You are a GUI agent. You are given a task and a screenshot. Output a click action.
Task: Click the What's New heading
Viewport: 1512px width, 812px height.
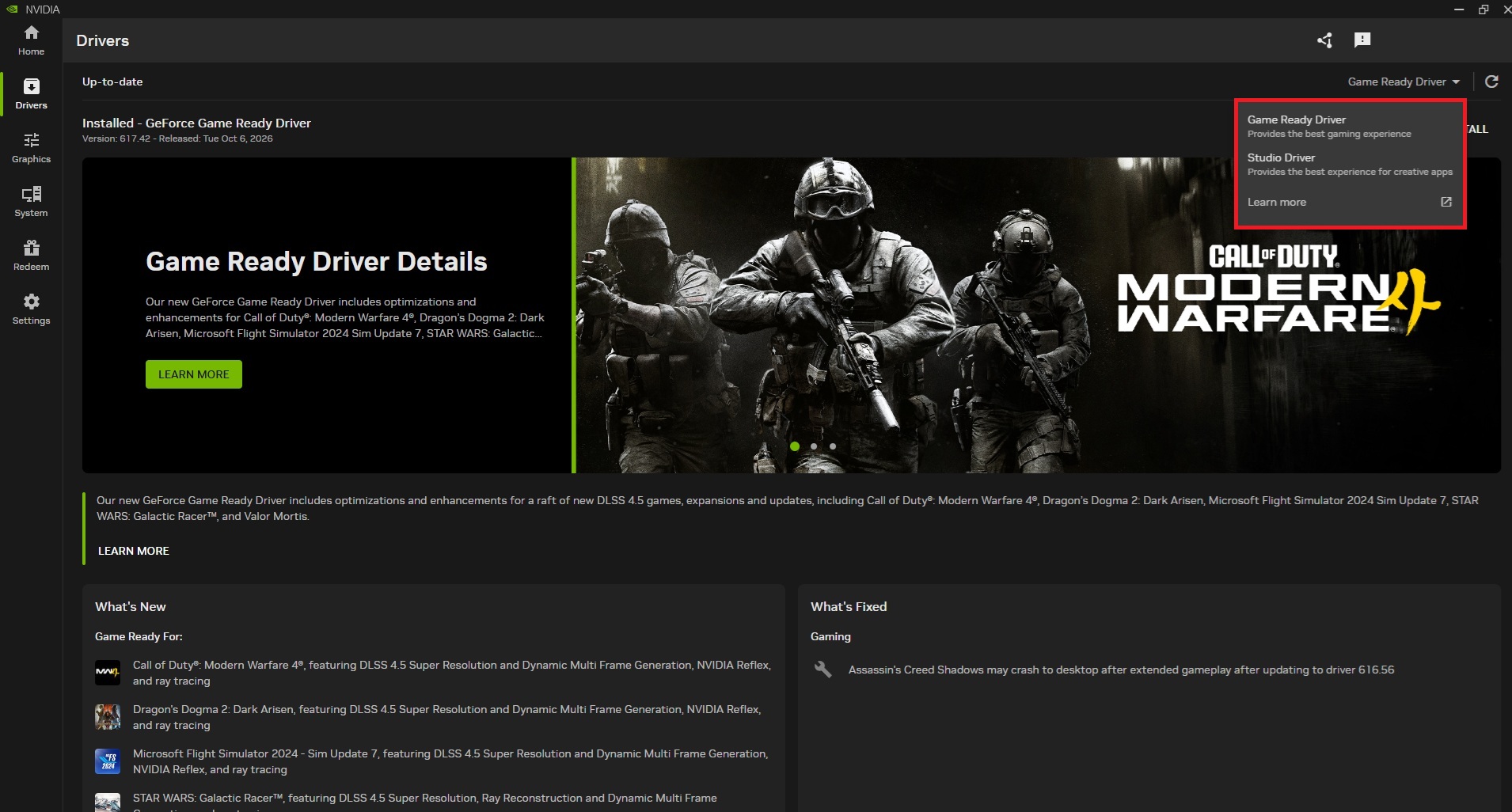(x=131, y=606)
